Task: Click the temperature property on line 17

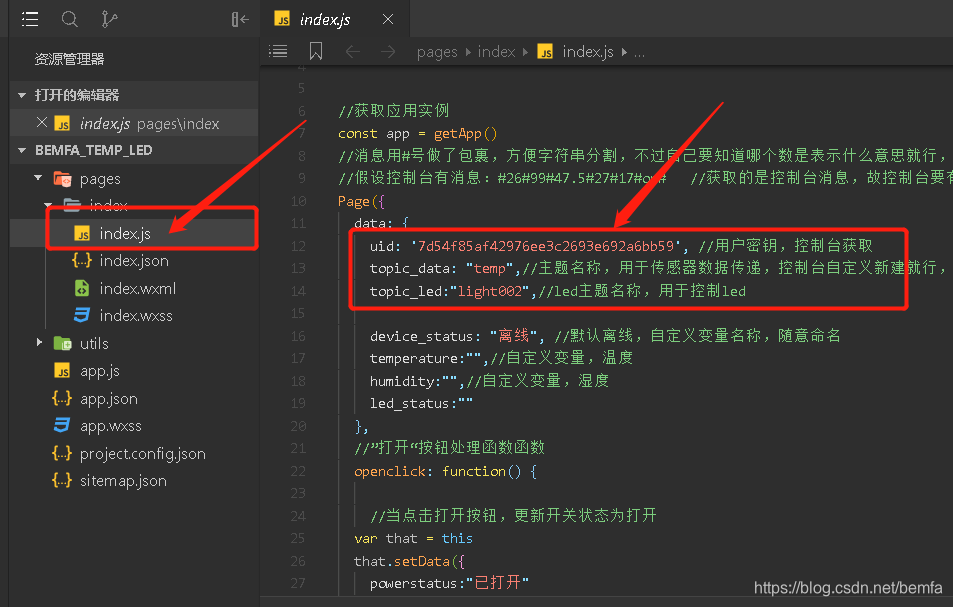Action: [414, 358]
